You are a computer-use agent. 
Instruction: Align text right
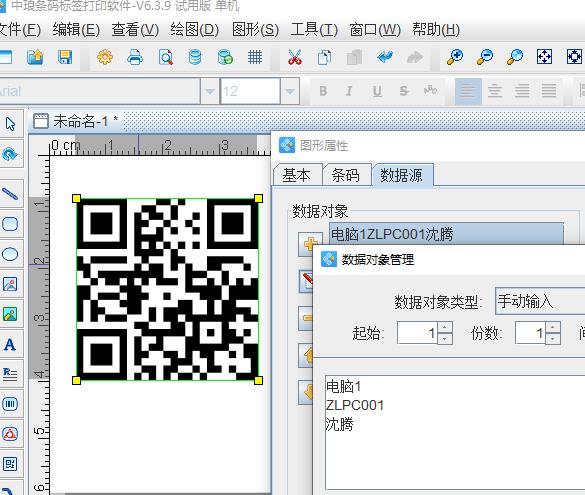click(522, 91)
